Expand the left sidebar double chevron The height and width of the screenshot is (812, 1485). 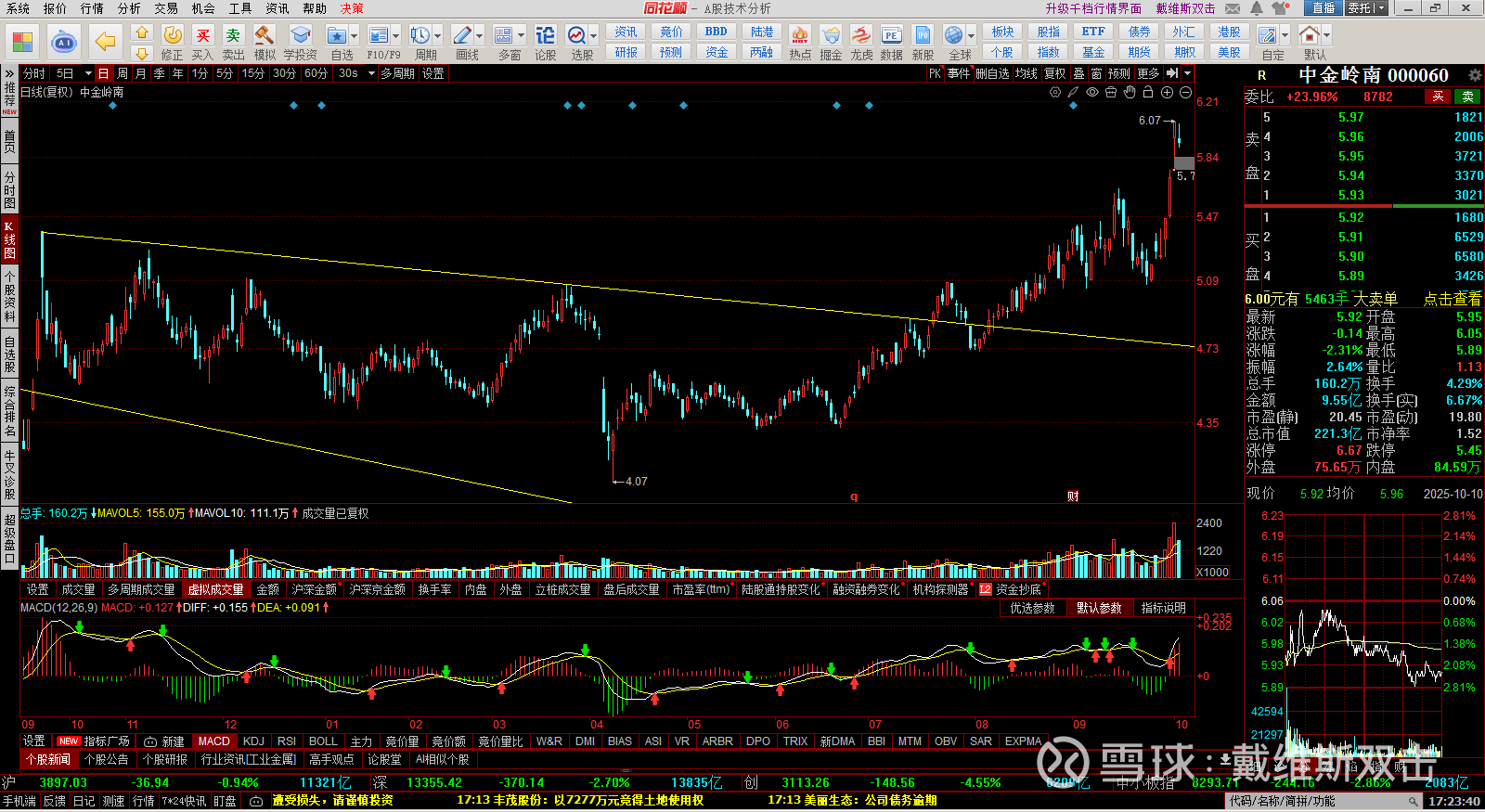pos(9,74)
